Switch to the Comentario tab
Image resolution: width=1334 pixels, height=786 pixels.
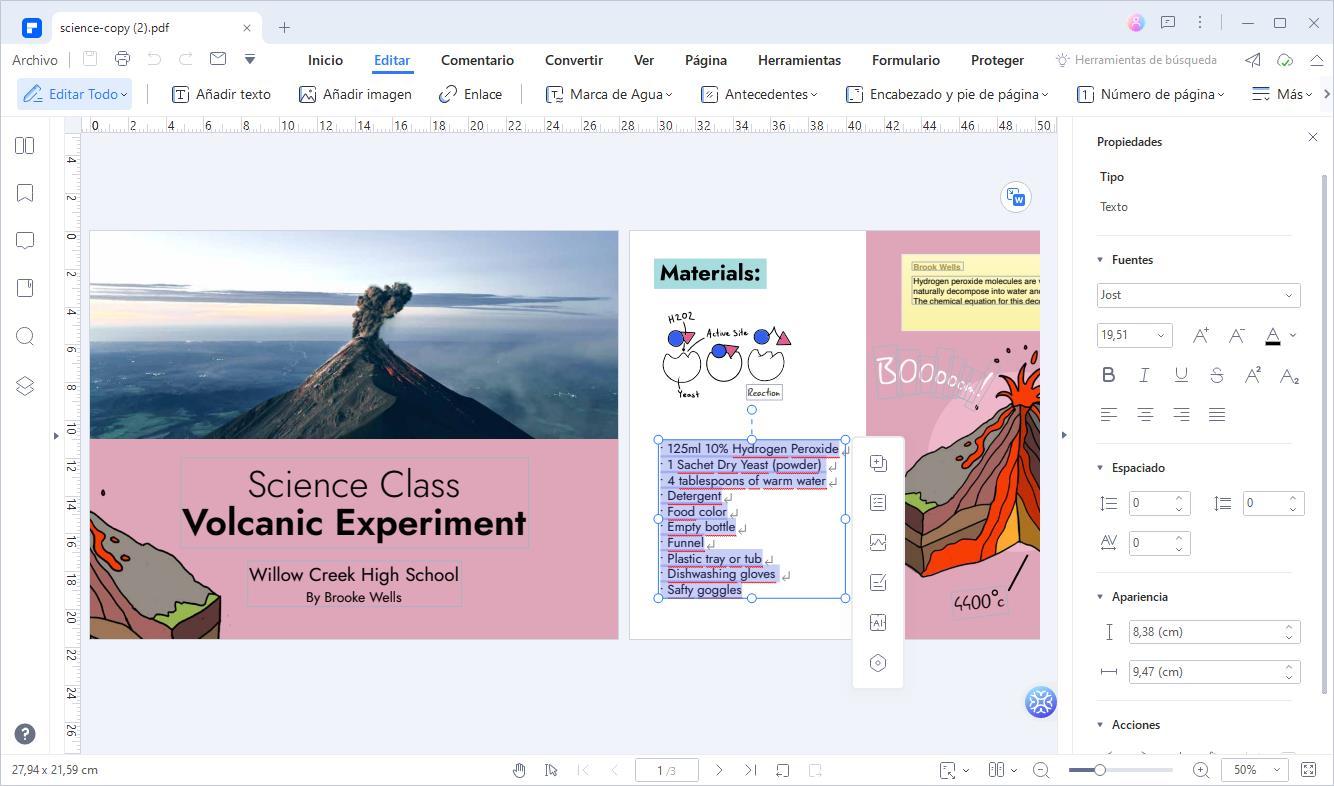477,60
